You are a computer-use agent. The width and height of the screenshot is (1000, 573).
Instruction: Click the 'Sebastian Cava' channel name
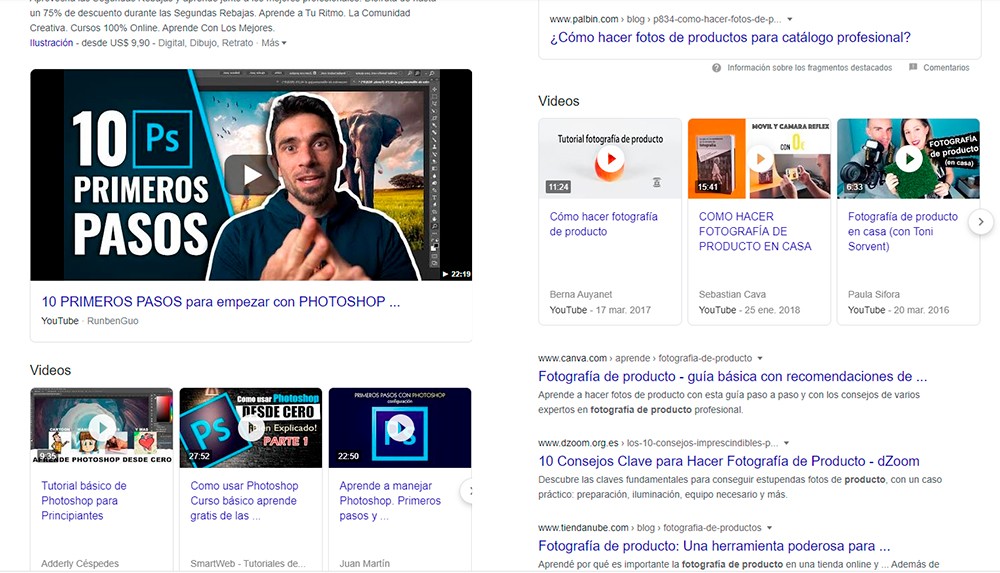click(732, 295)
